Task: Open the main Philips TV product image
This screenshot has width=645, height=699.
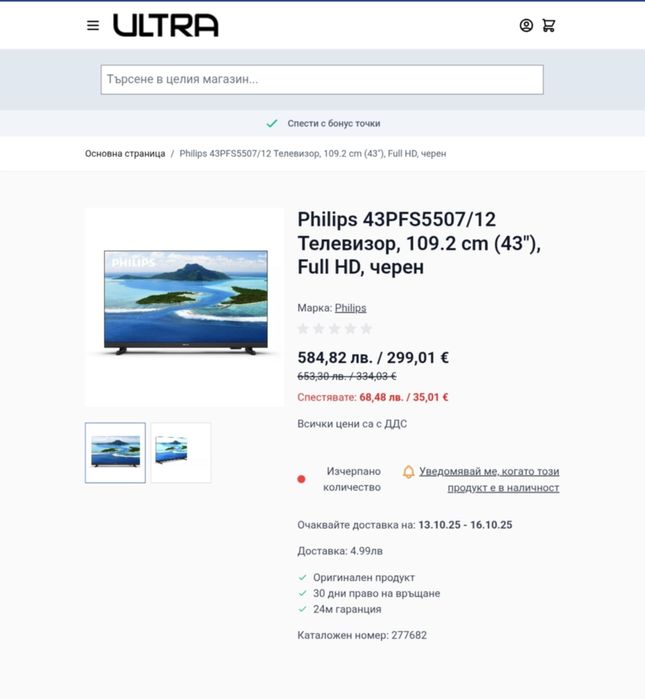Action: tap(185, 307)
